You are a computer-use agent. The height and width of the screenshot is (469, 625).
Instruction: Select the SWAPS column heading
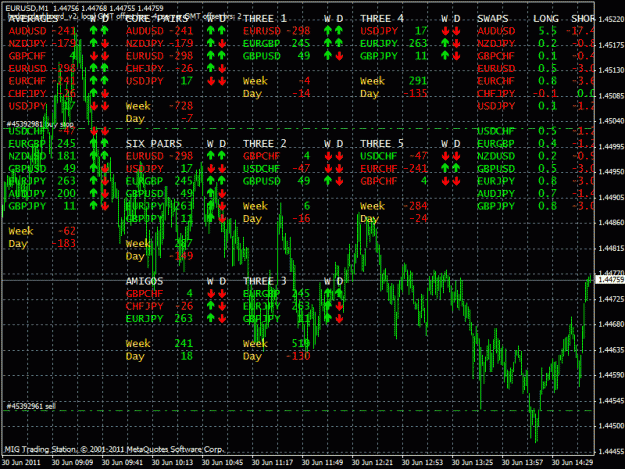coord(493,18)
